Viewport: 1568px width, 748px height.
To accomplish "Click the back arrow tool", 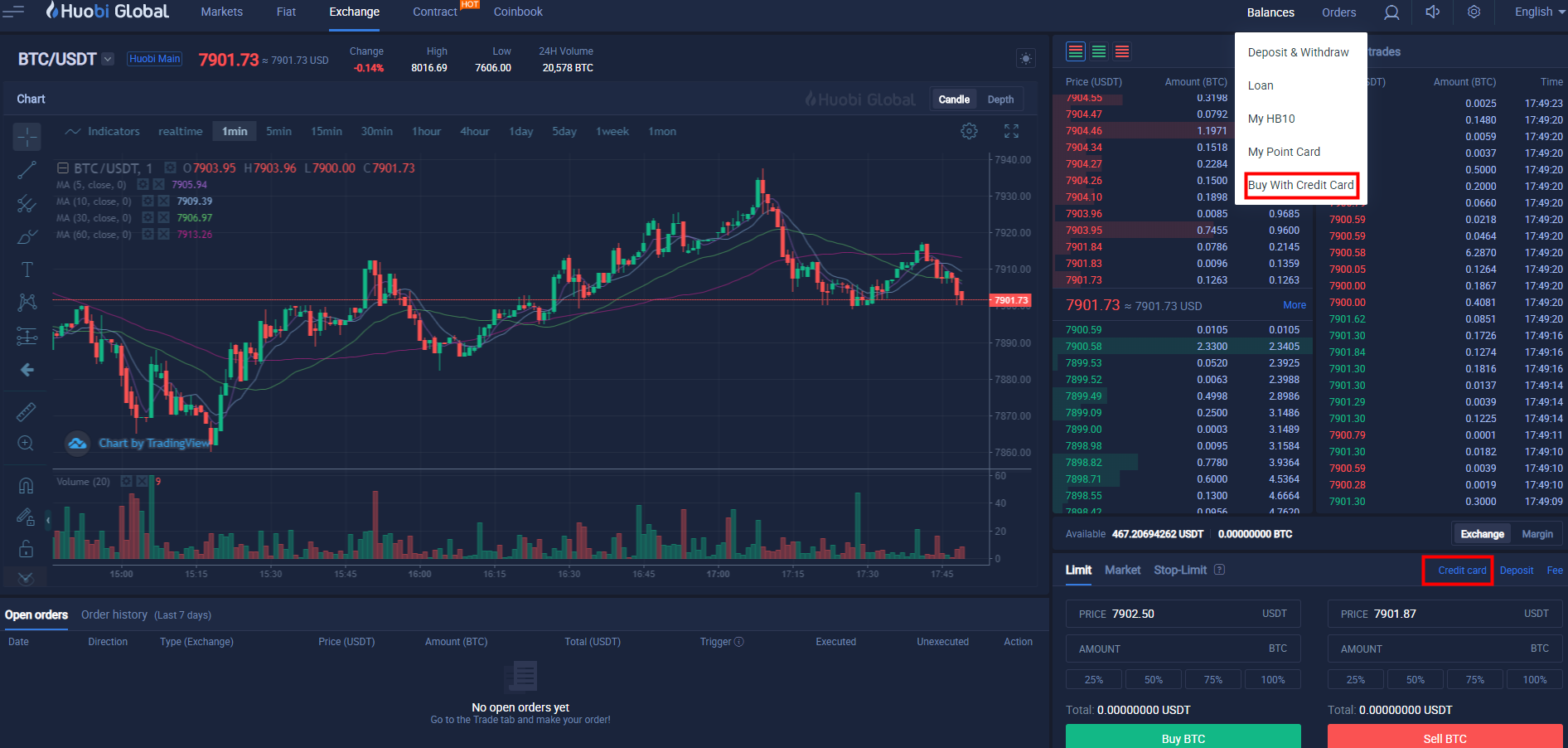I will [27, 370].
